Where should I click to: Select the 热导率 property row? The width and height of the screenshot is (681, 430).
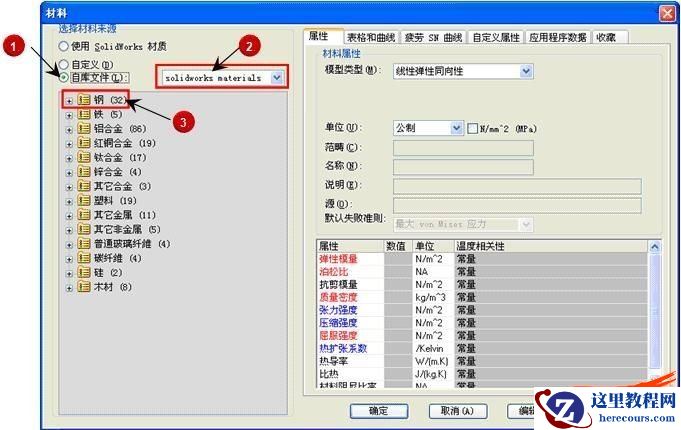click(x=483, y=361)
